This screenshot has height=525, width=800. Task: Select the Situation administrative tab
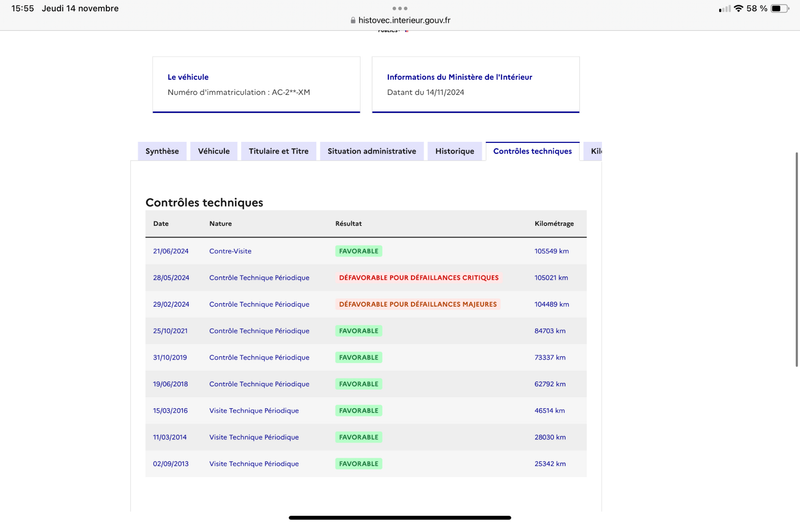[x=372, y=151]
